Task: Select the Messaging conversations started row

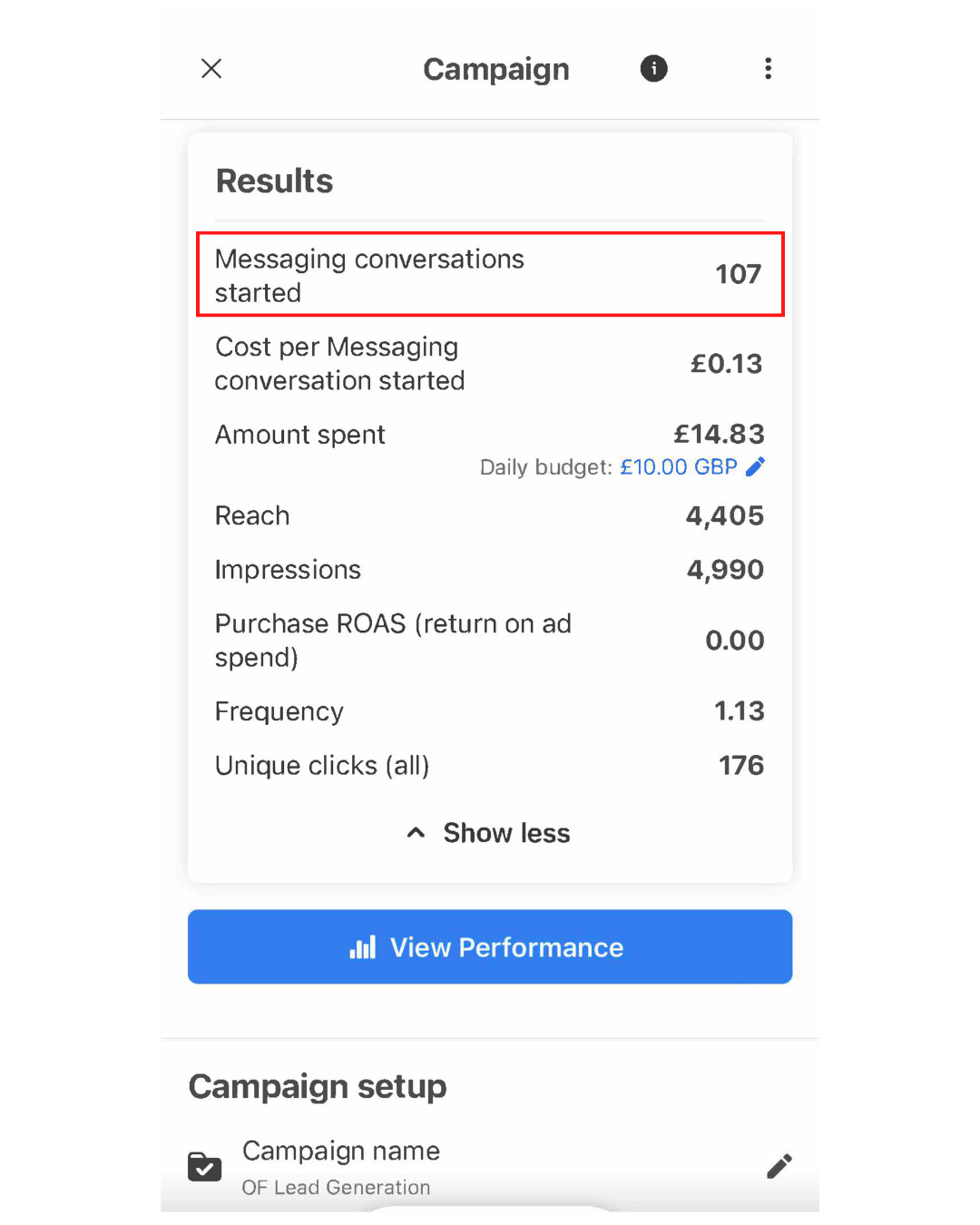Action: [490, 275]
